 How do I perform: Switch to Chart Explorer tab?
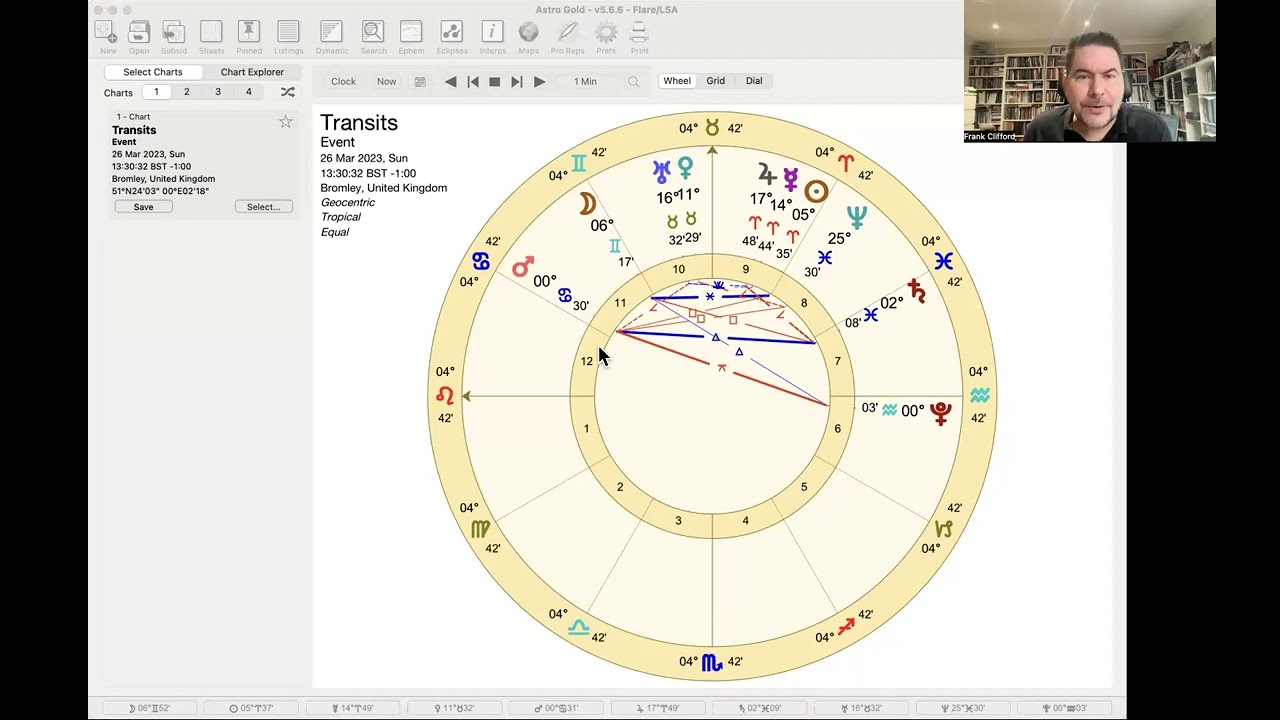point(252,72)
